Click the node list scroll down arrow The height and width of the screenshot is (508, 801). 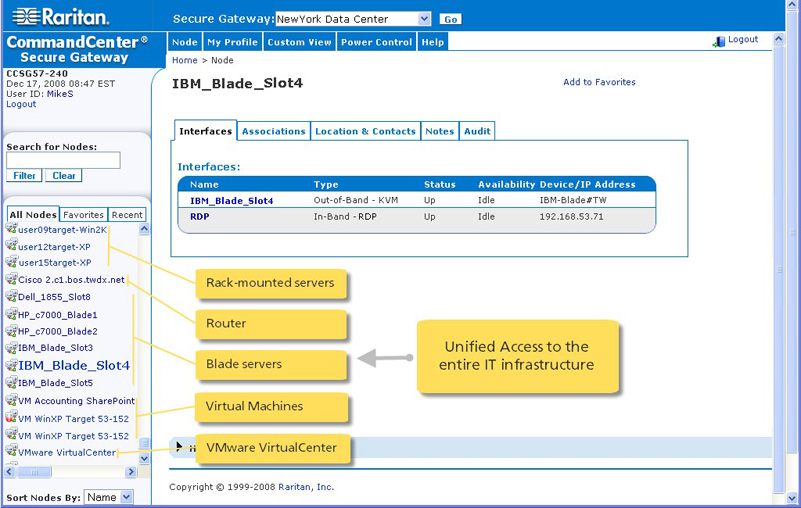pyautogui.click(x=144, y=458)
